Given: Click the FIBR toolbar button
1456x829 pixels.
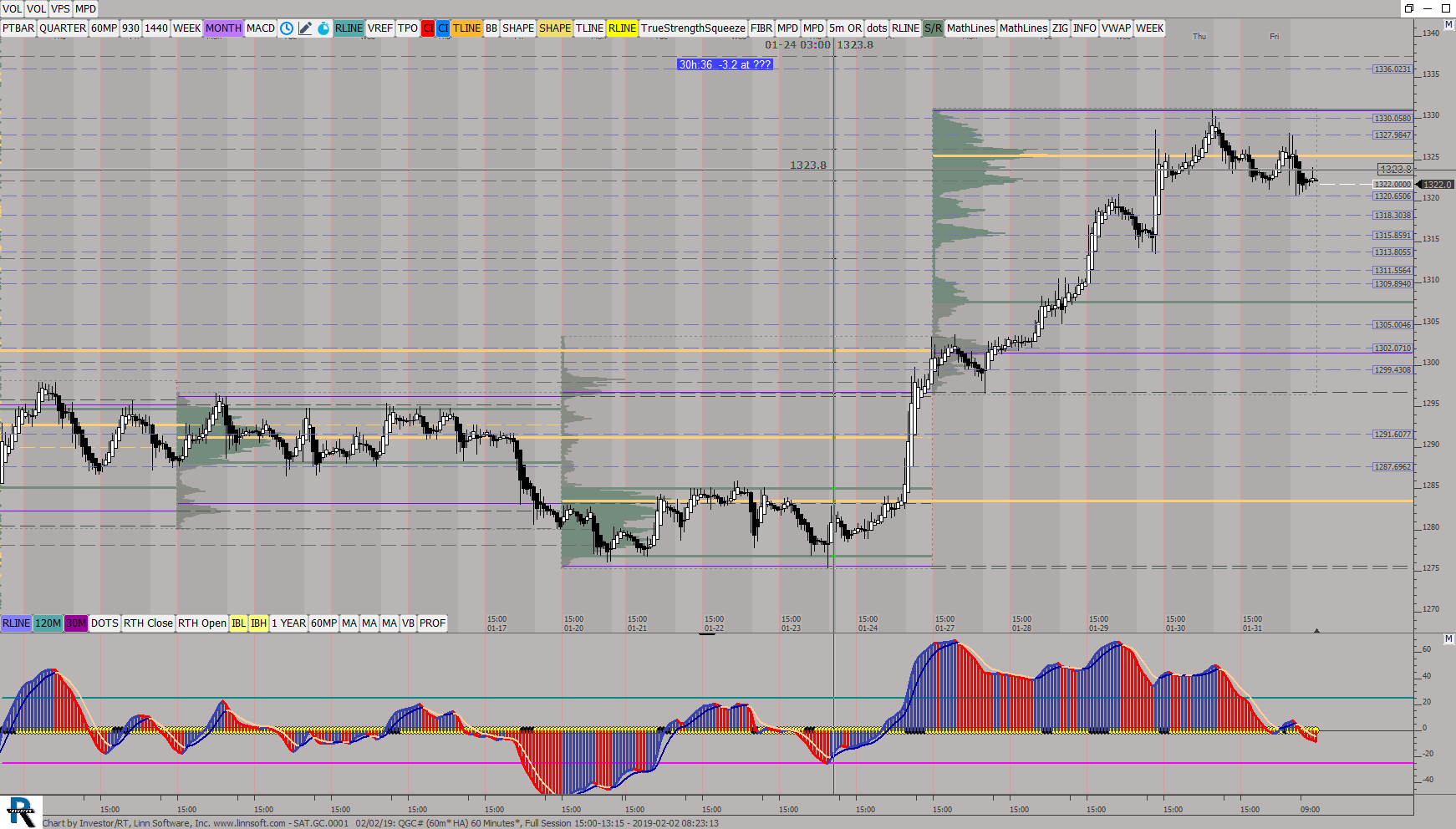Looking at the screenshot, I should point(761,28).
